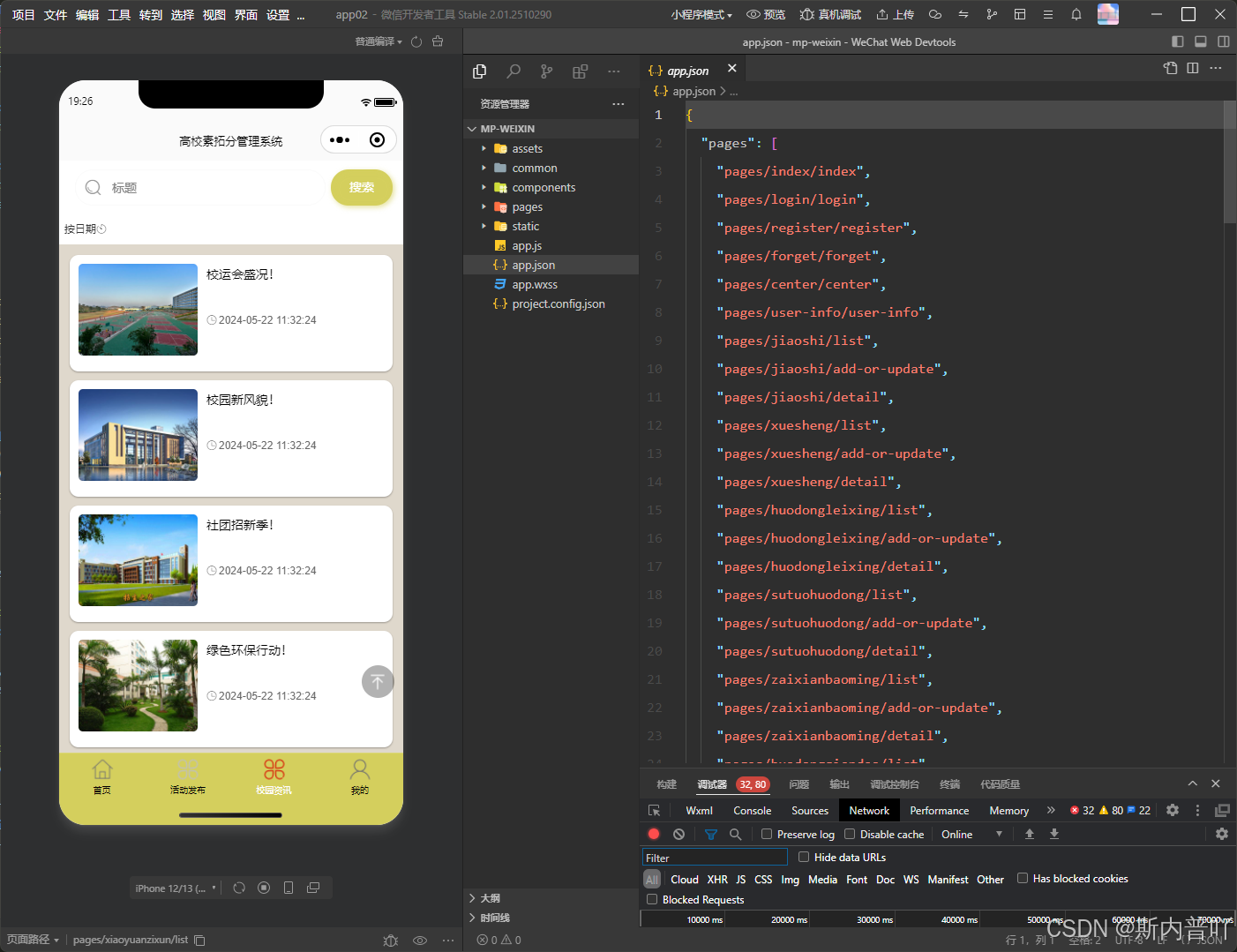
Task: Click the network search magnifier icon
Action: click(x=735, y=834)
